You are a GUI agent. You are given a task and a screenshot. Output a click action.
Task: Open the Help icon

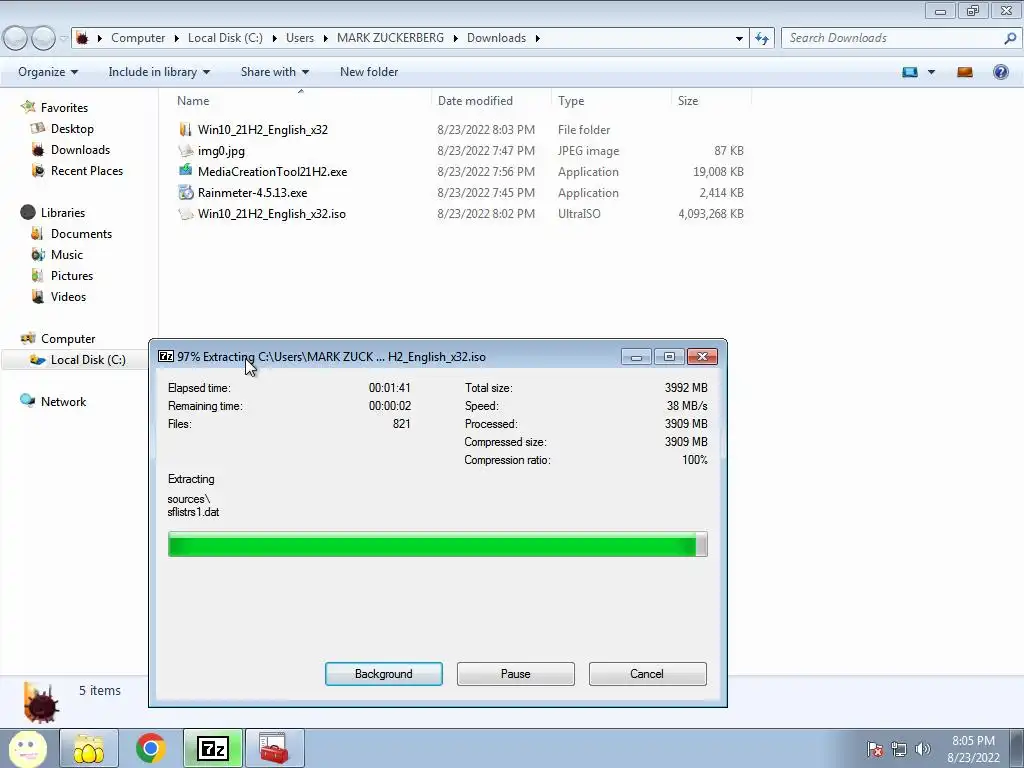pyautogui.click(x=1000, y=72)
